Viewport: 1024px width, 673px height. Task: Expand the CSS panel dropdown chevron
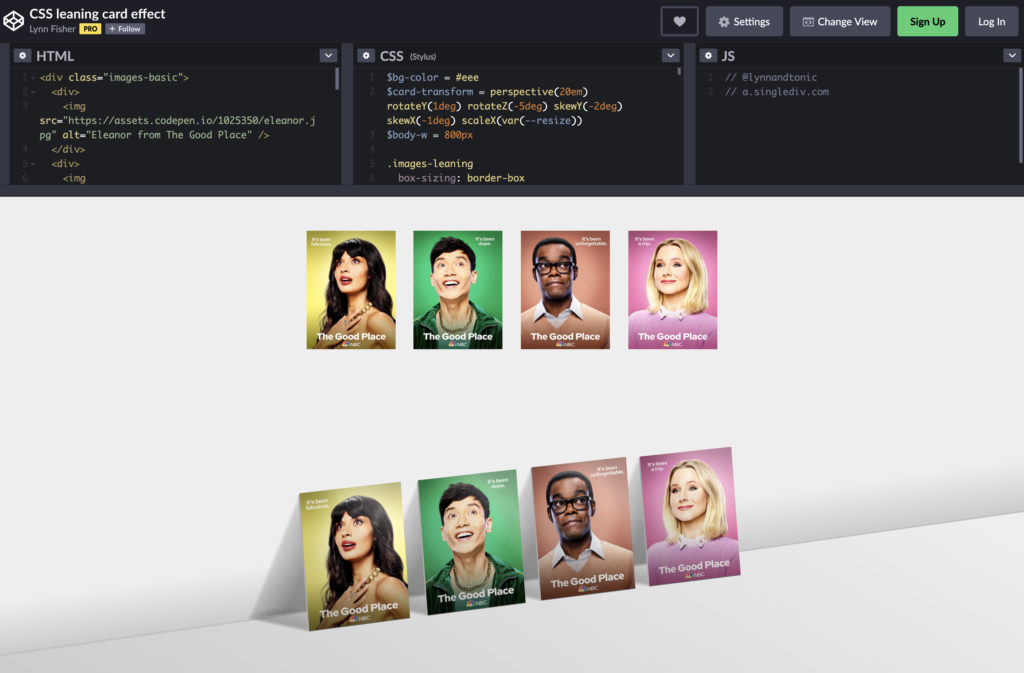click(672, 55)
